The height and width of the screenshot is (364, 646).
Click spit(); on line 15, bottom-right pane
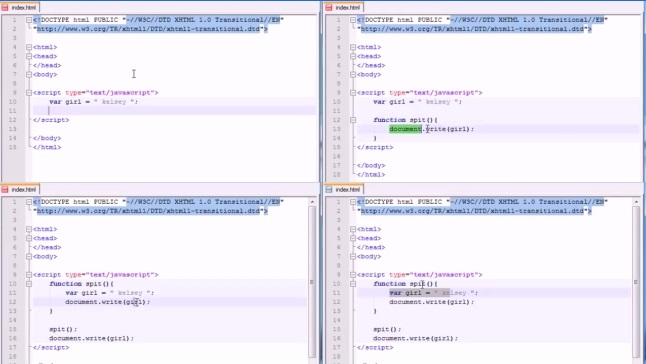tap(387, 329)
